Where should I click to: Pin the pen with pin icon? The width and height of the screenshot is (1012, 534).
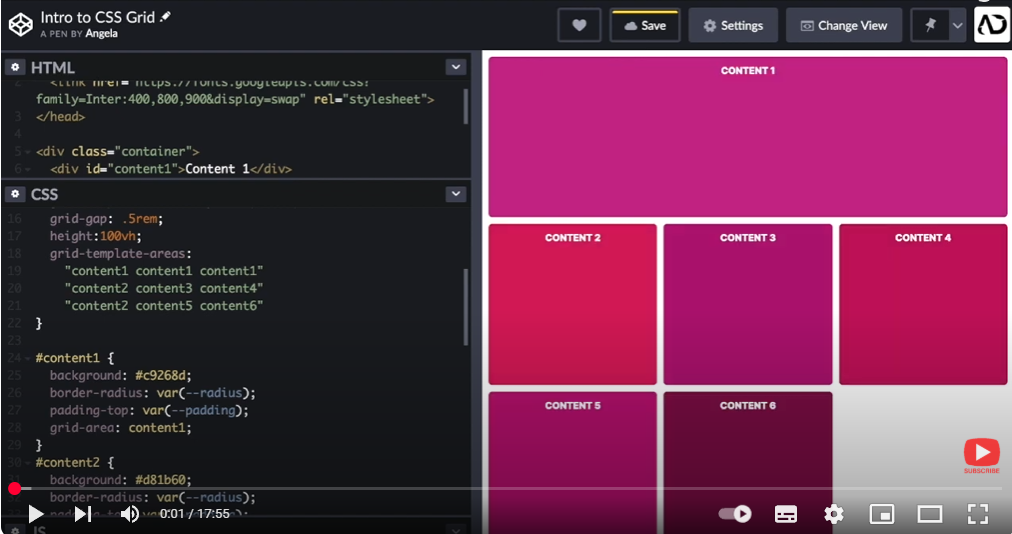930,25
